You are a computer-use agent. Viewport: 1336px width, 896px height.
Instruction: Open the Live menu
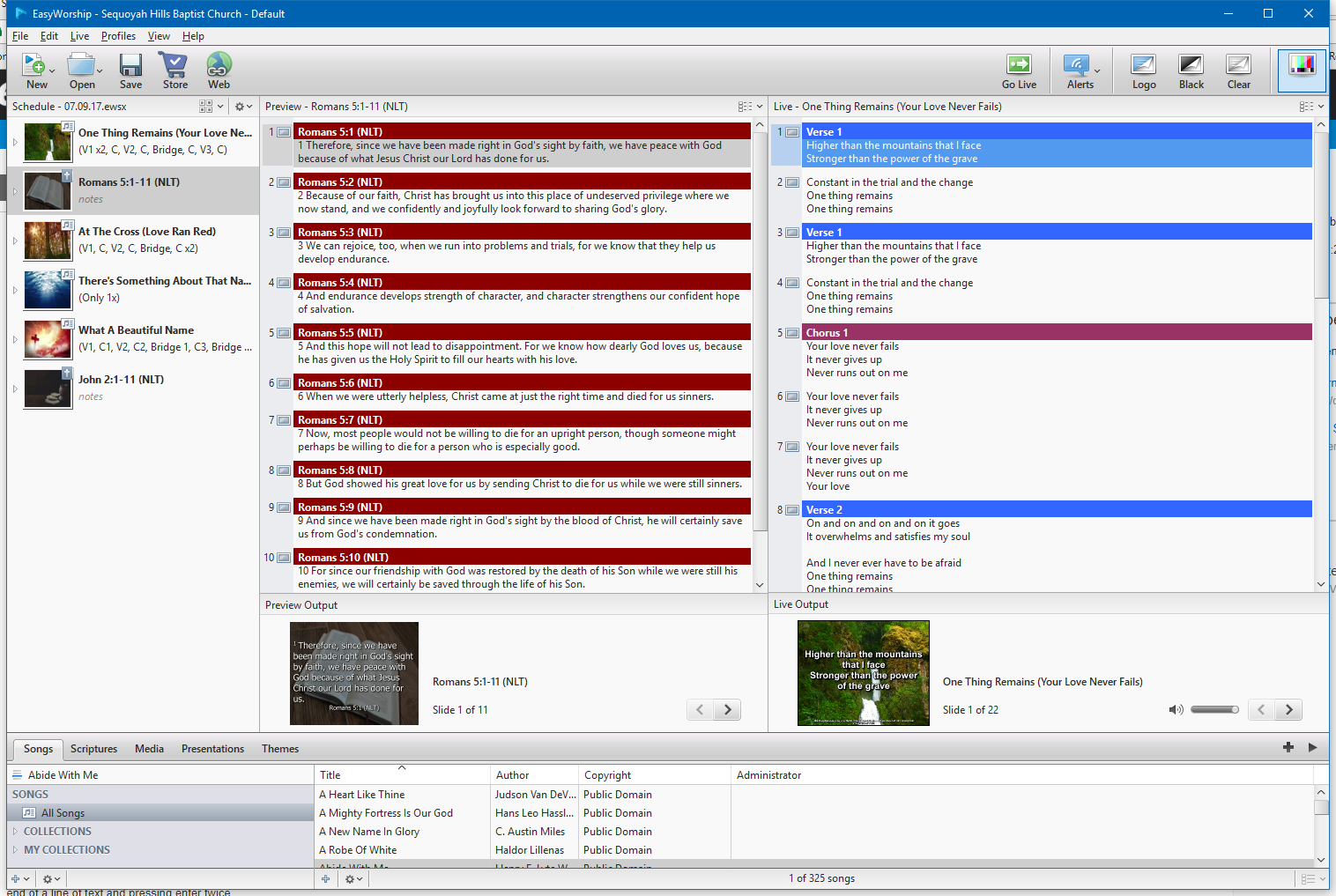coord(79,36)
